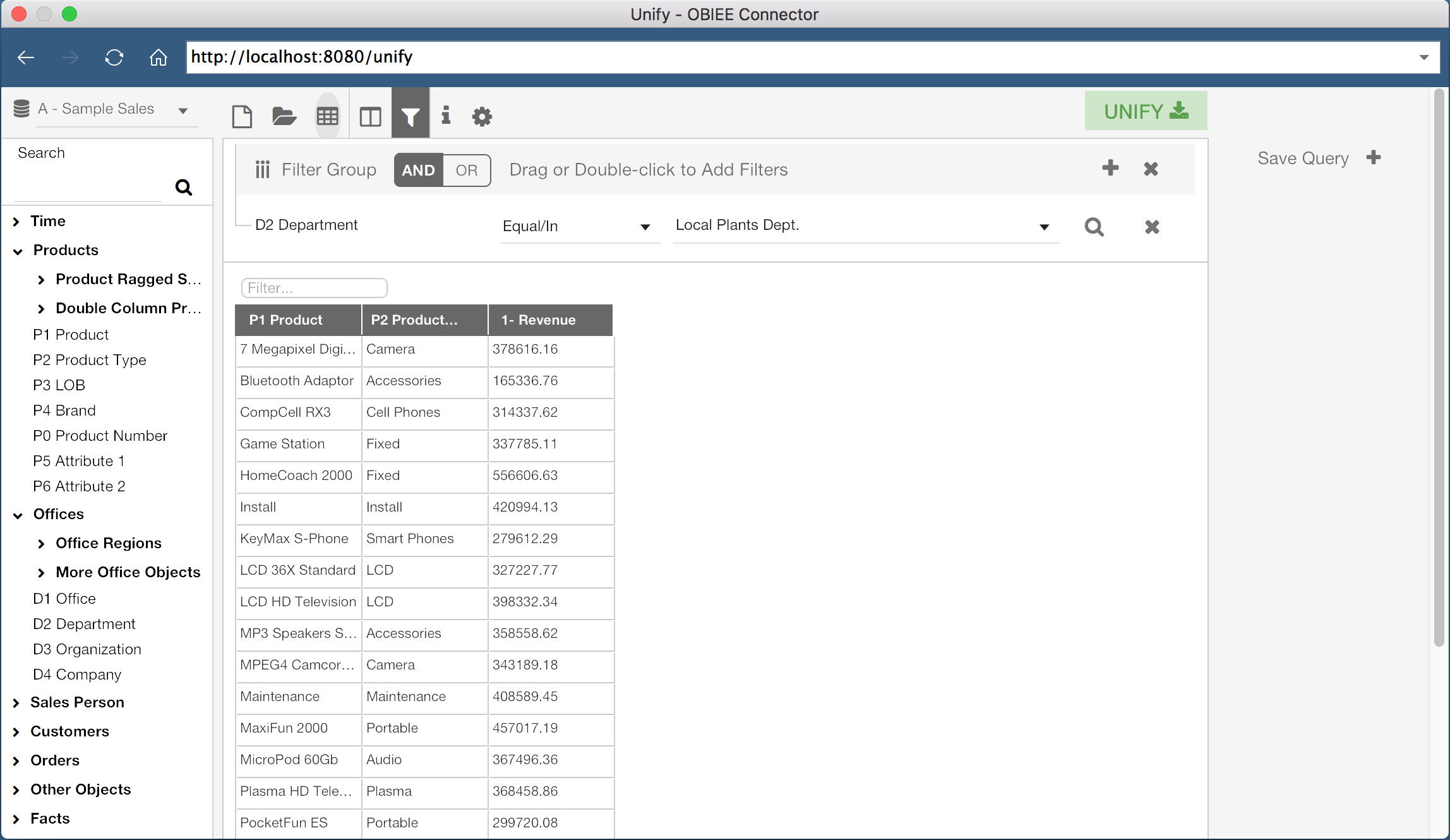This screenshot has width=1450, height=840.
Task: Open A - Sample Sales subject area dropdown
Action: 183,111
